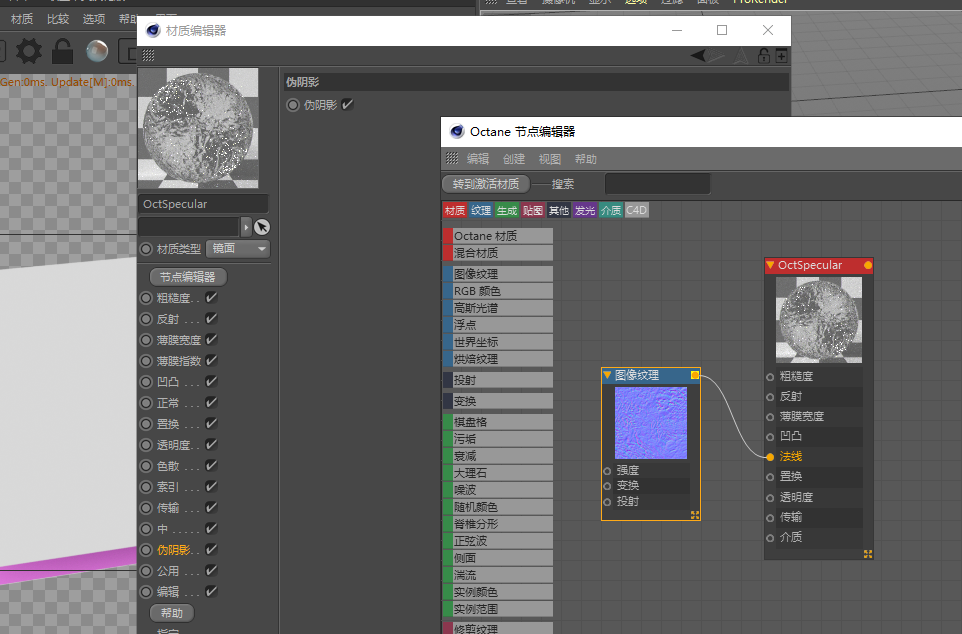Open 视图 menu in Octane node editor
The height and width of the screenshot is (634, 962).
click(550, 159)
